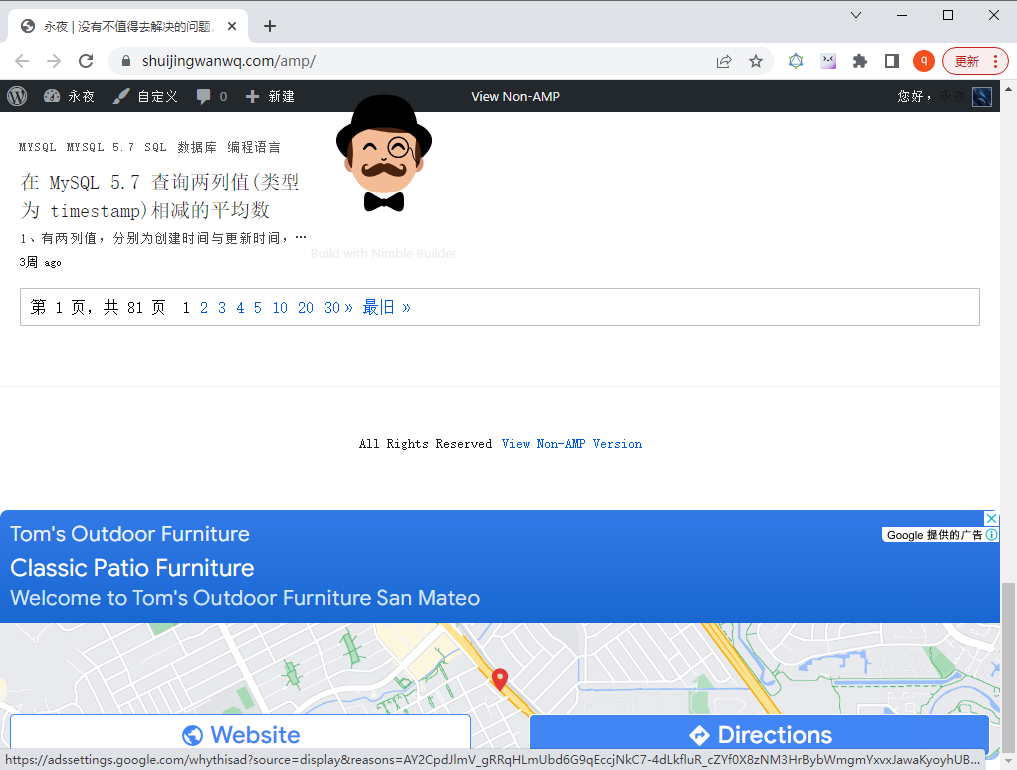Open a new browser tab
This screenshot has height=770, width=1017.
(x=270, y=26)
